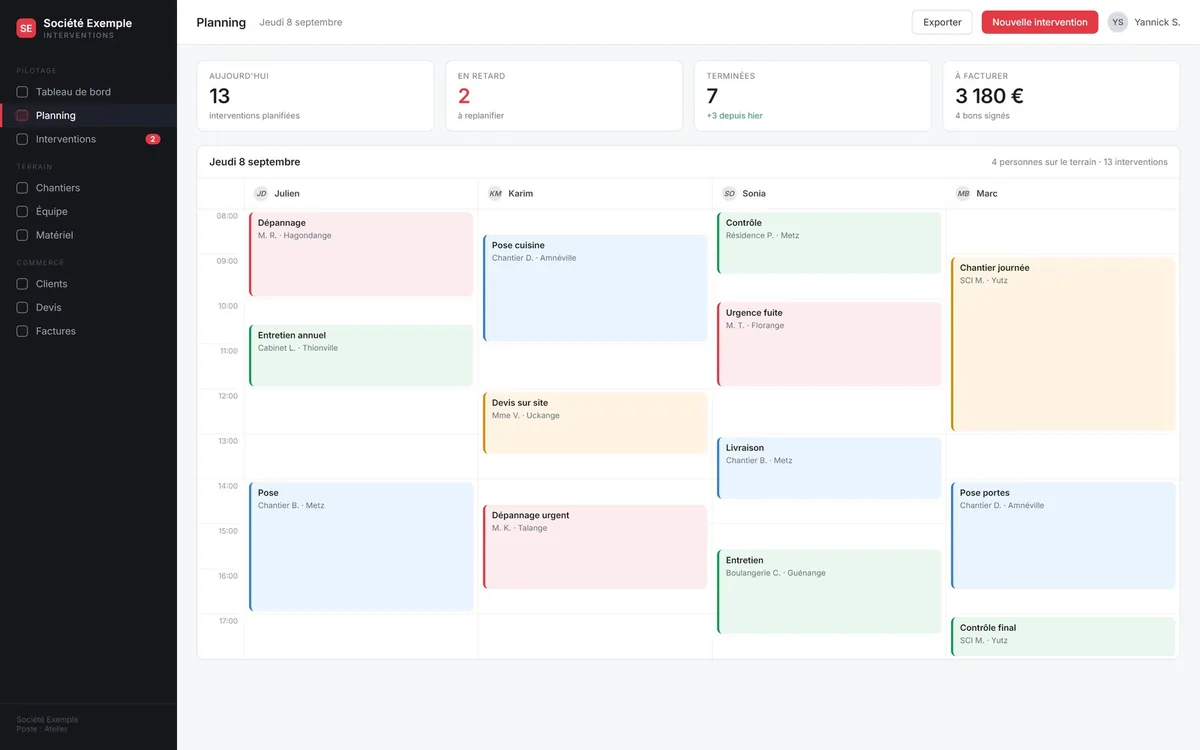The width and height of the screenshot is (1200, 750).
Task: Click the 12:00 time label
Action: pos(227,396)
